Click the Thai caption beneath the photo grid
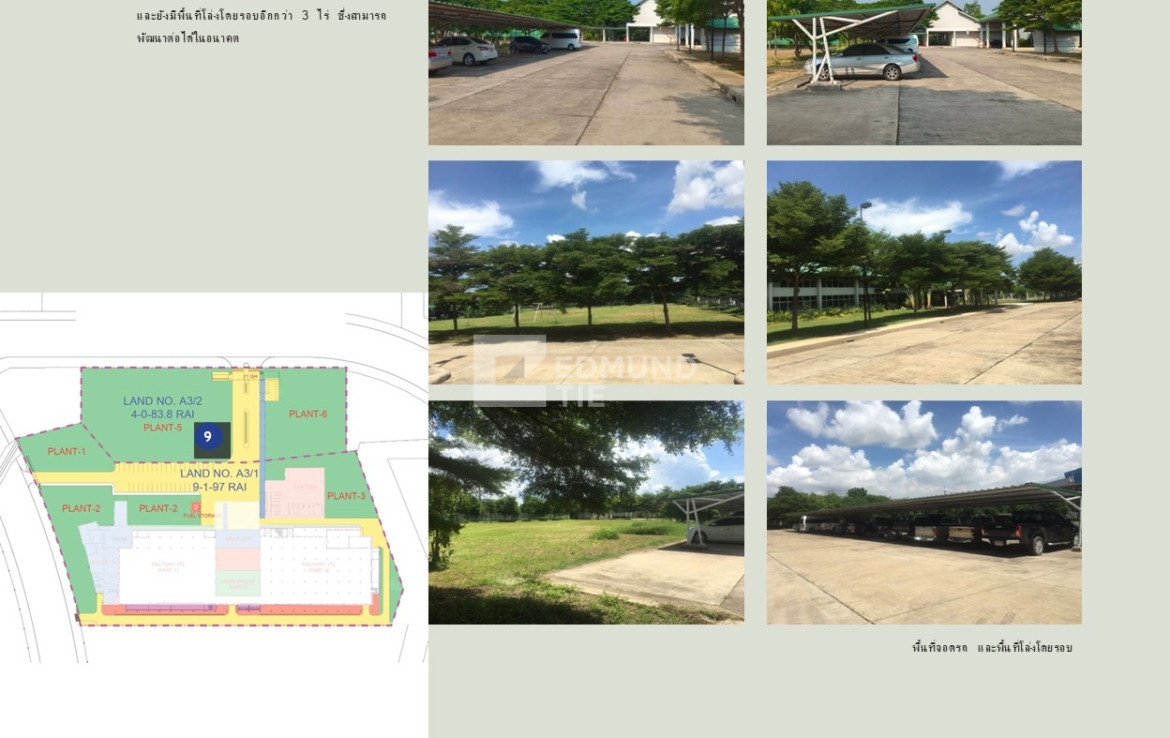The height and width of the screenshot is (738, 1170). 991,648
